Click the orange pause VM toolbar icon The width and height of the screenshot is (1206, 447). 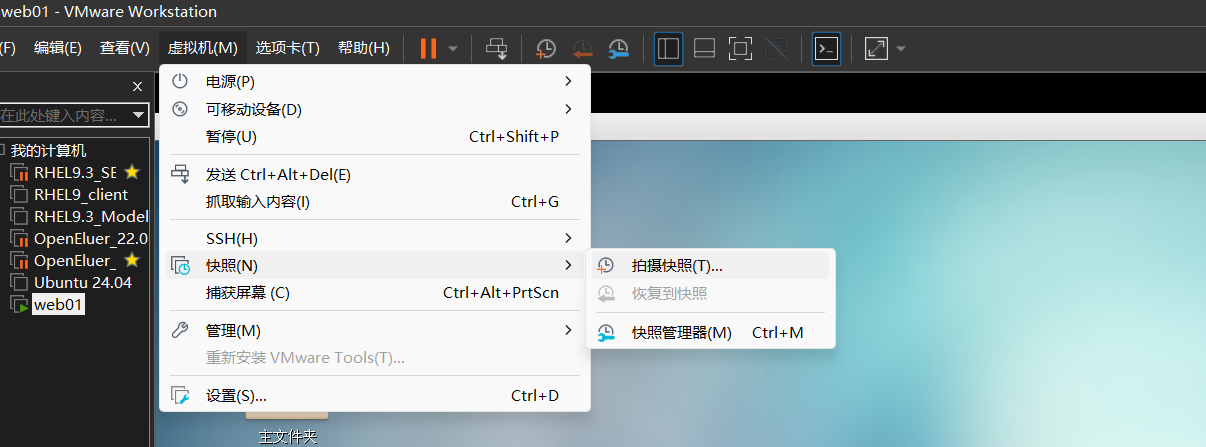click(428, 48)
